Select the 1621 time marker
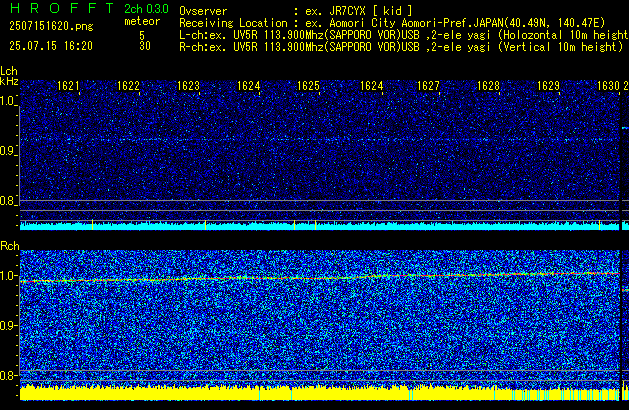This screenshot has height=410, width=629. [68, 86]
